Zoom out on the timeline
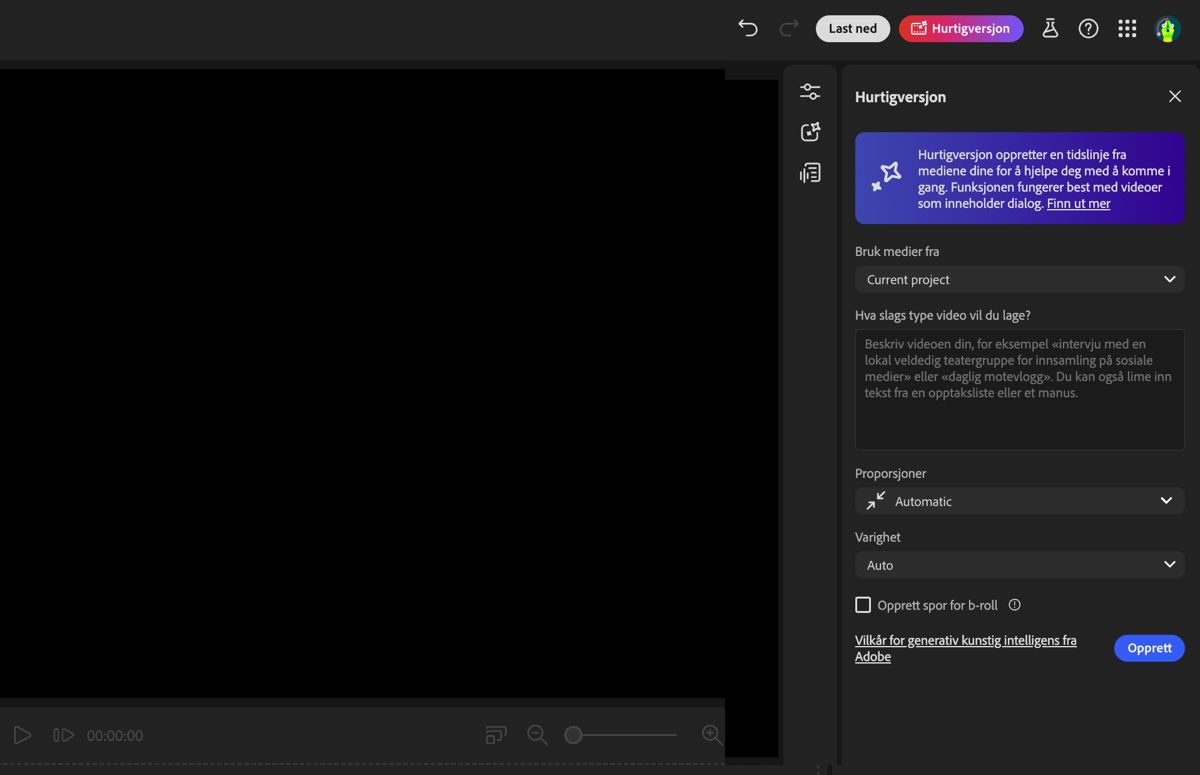 [x=537, y=734]
